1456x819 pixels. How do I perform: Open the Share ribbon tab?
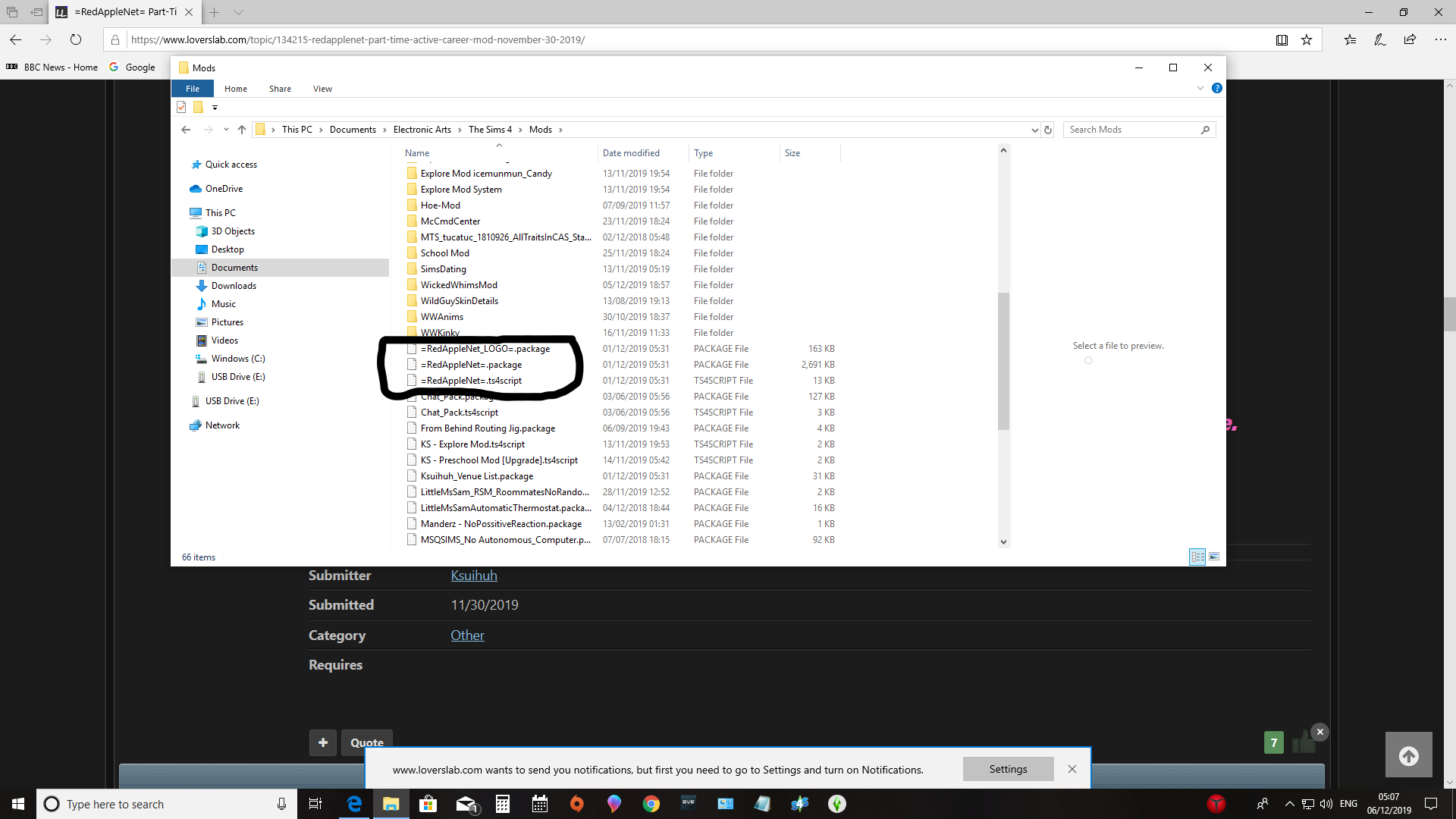(x=280, y=89)
